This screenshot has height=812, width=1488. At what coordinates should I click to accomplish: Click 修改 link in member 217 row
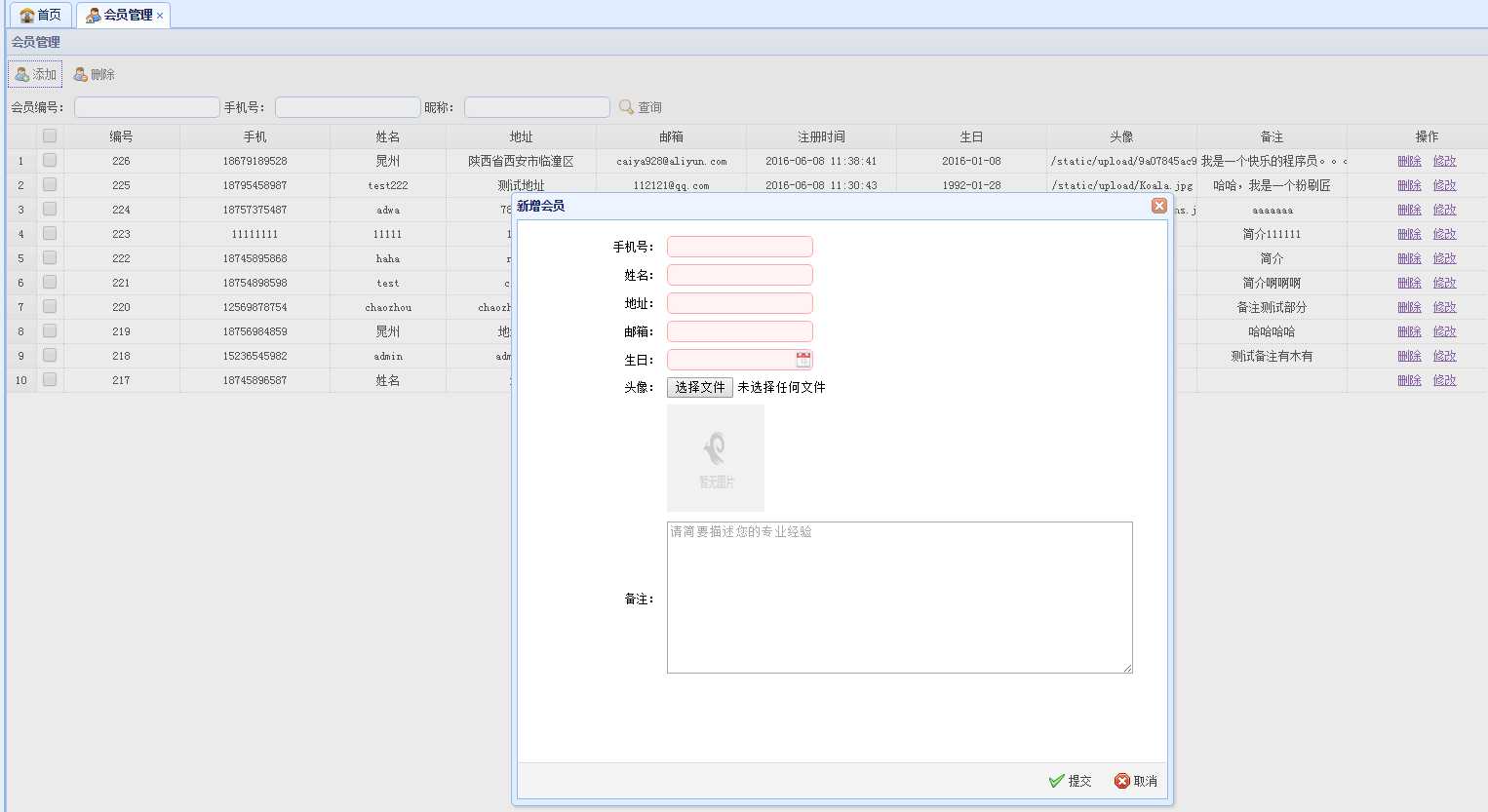point(1444,380)
